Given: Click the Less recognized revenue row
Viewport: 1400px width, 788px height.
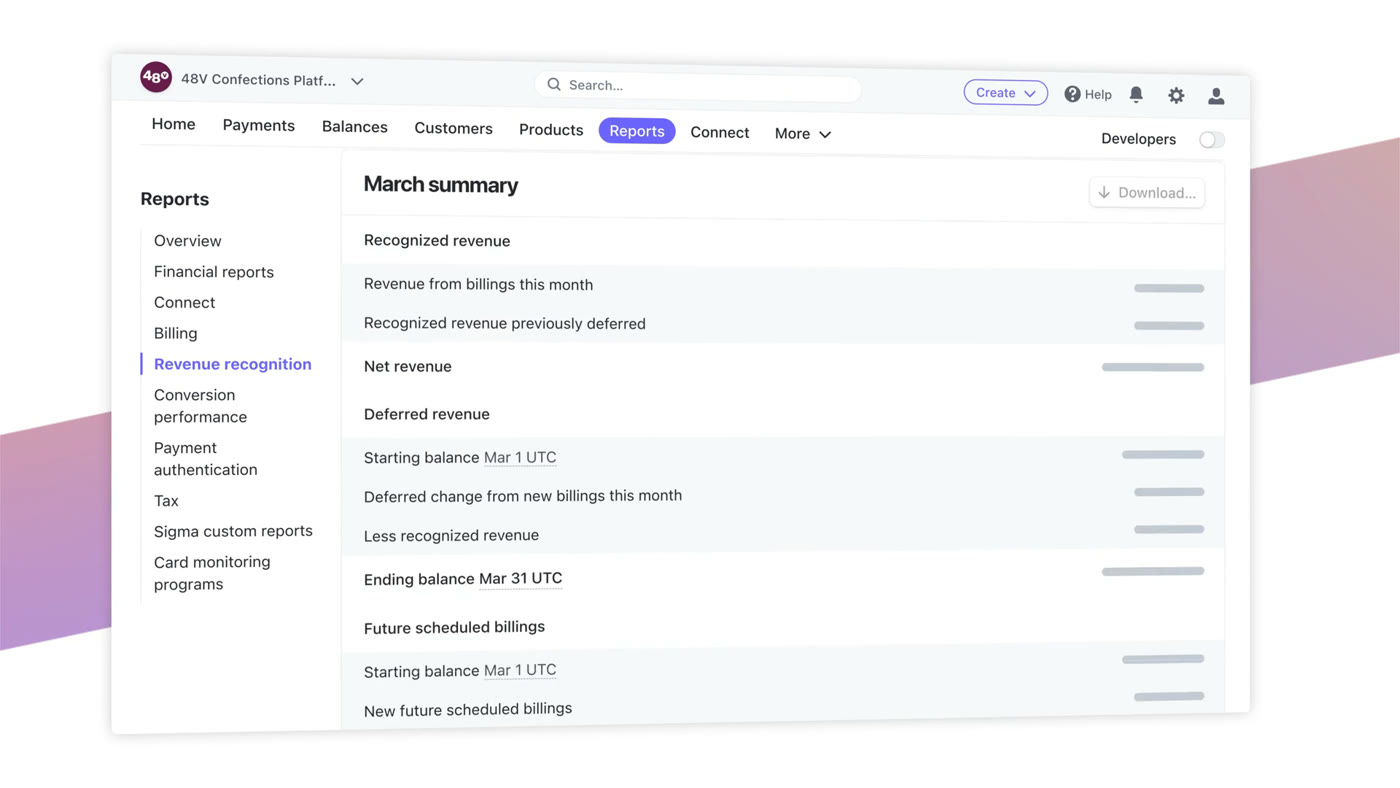Looking at the screenshot, I should tap(783, 535).
